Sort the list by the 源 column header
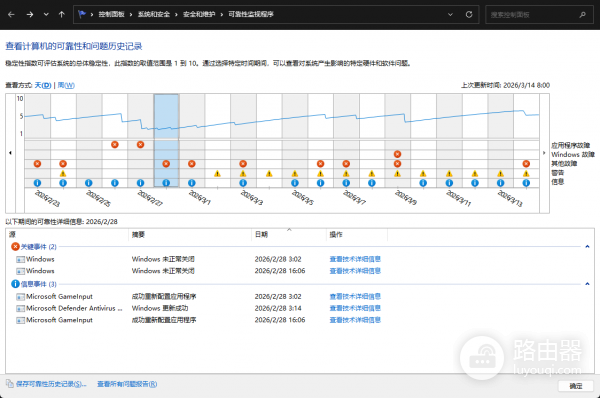Viewport: 600px width, 398px height. (67, 235)
